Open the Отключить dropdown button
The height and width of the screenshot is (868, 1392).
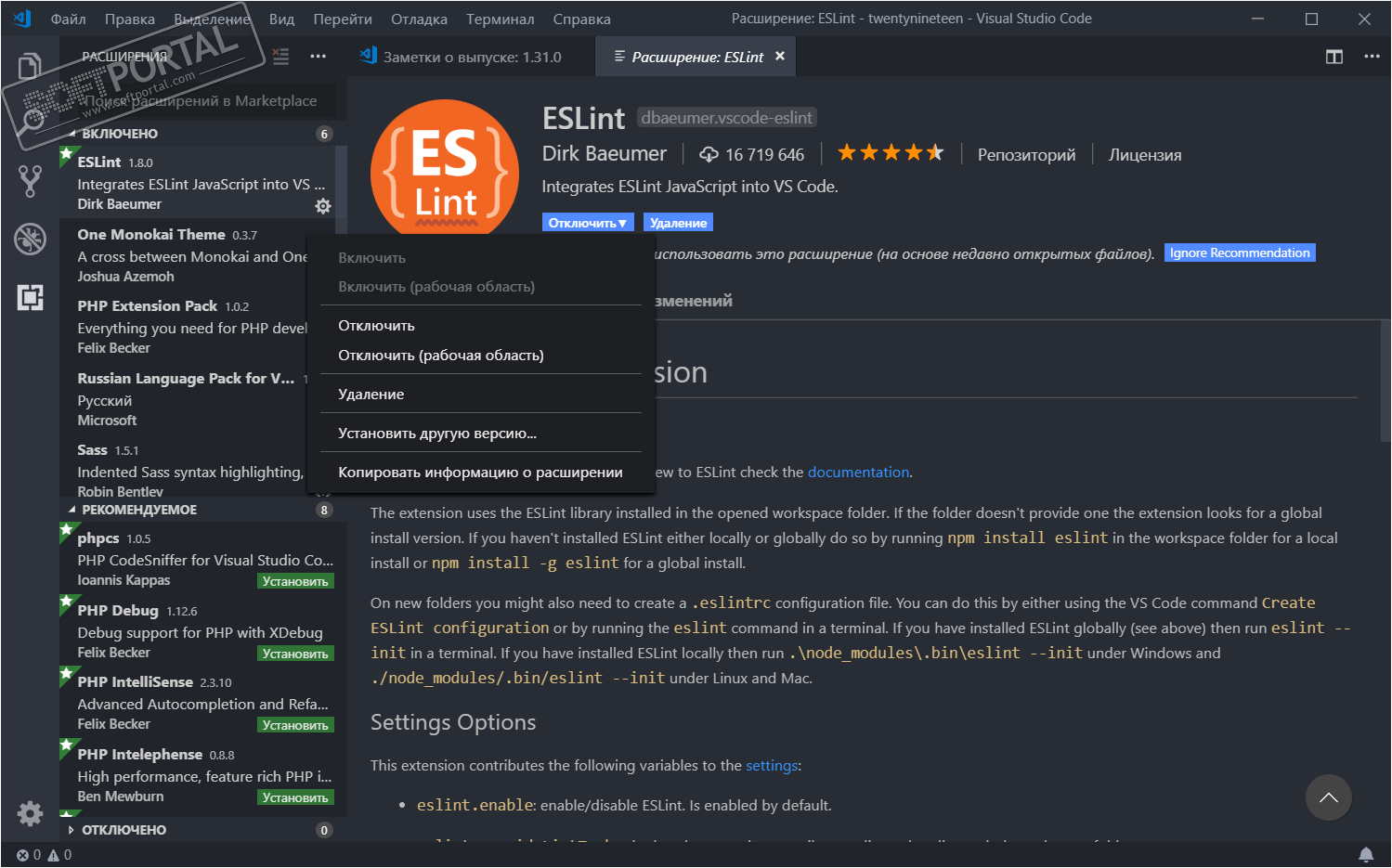(x=588, y=223)
